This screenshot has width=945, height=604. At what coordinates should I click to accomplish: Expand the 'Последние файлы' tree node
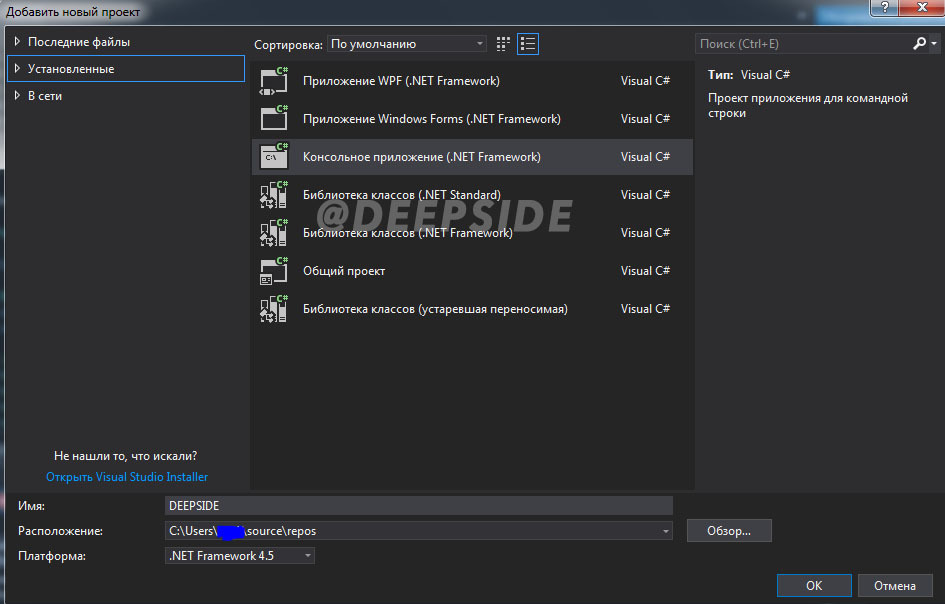(x=17, y=42)
